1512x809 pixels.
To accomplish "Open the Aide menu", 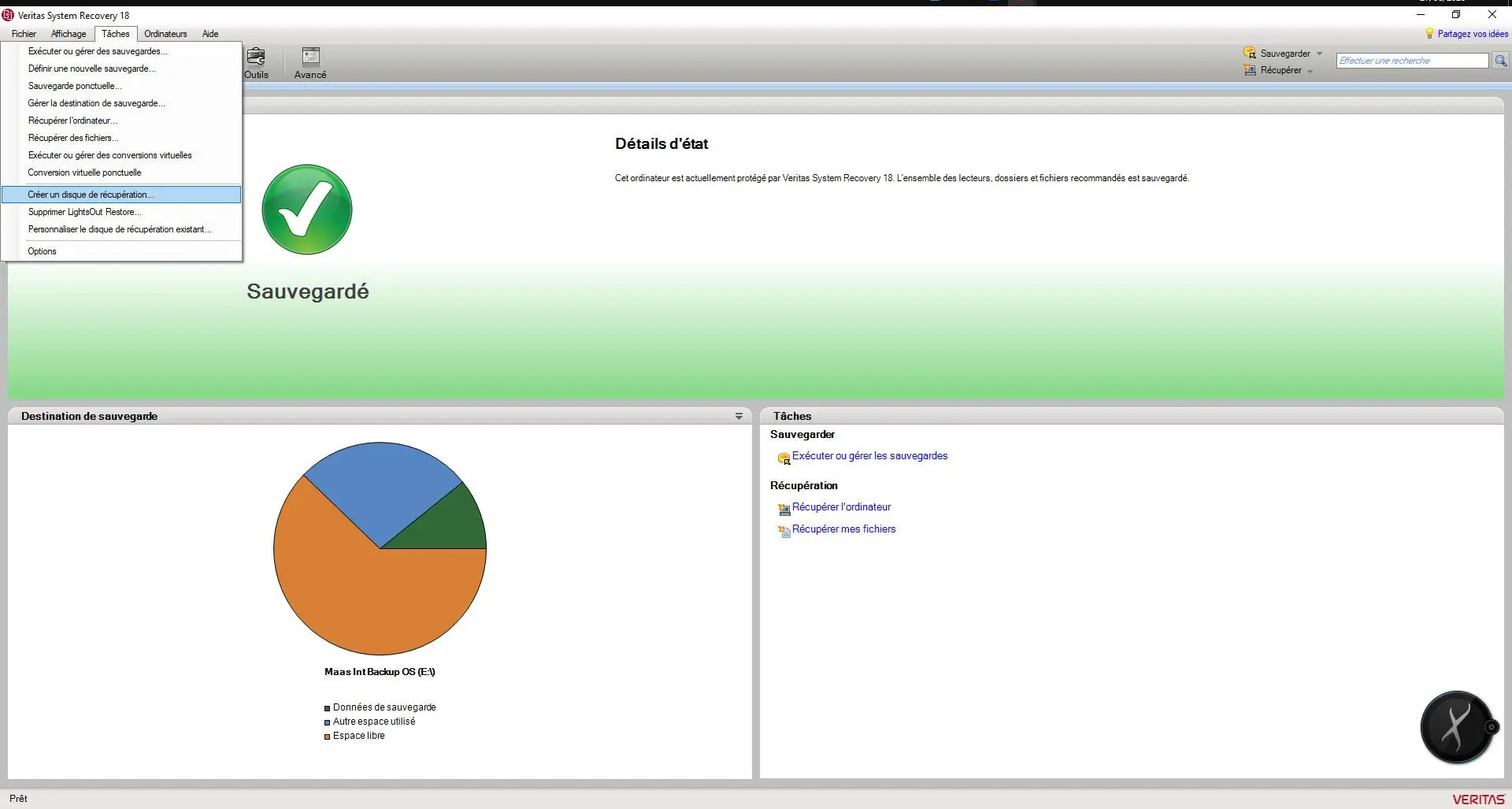I will (210, 34).
